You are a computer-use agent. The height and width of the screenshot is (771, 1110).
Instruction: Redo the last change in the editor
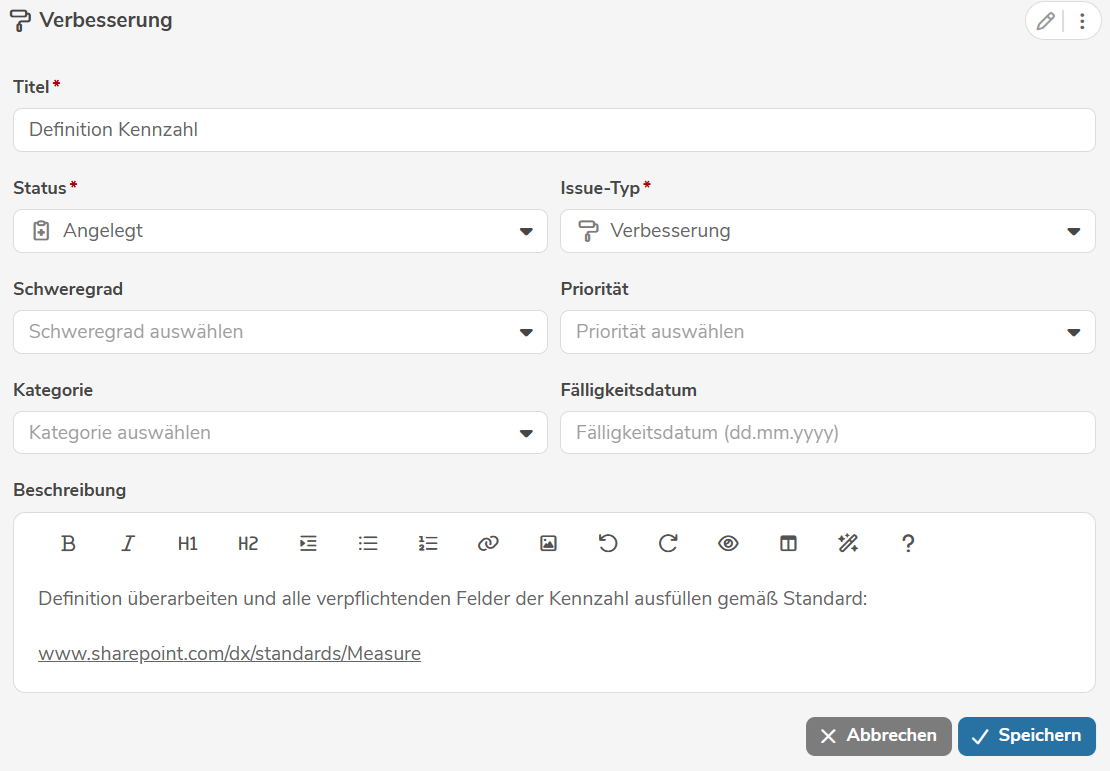click(x=668, y=543)
